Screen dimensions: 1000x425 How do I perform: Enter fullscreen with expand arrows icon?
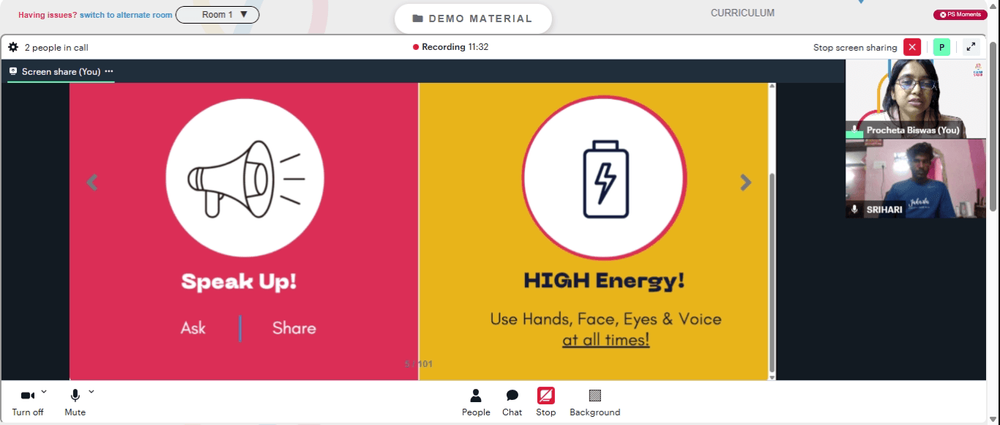[x=971, y=47]
